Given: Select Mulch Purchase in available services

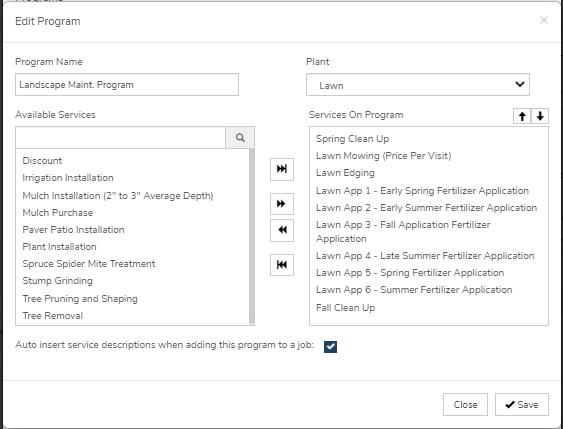Looking at the screenshot, I should tap(57, 213).
